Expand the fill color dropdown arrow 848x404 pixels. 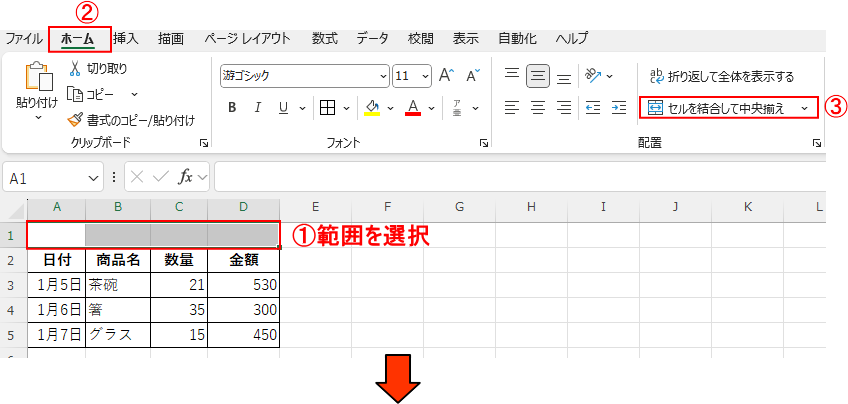click(x=390, y=108)
